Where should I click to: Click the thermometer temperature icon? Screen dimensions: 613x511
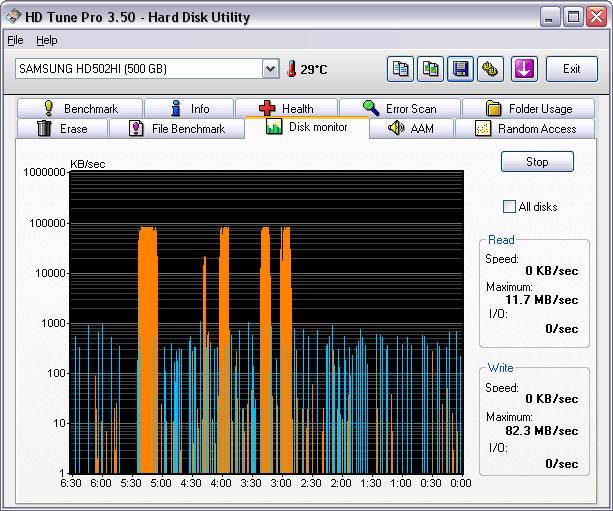coord(291,69)
